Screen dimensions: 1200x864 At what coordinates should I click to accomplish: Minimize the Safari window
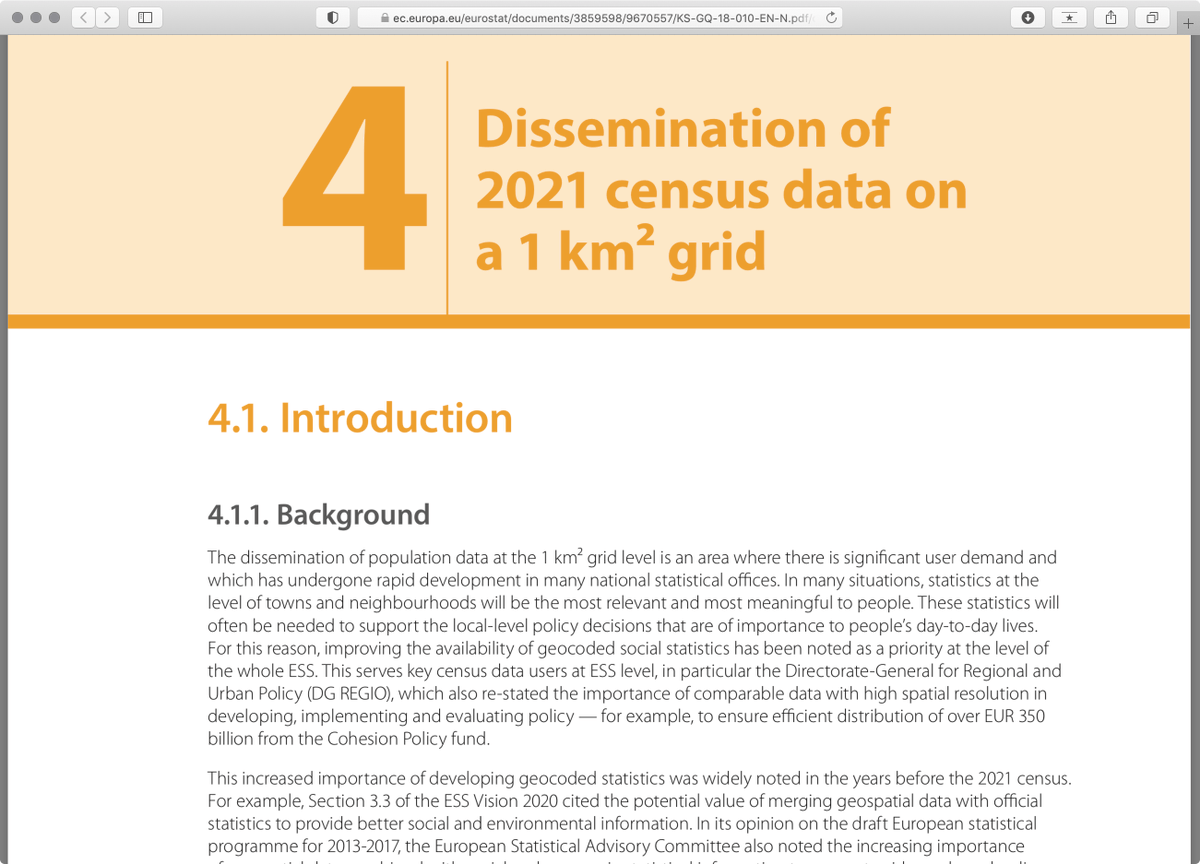tap(38, 17)
